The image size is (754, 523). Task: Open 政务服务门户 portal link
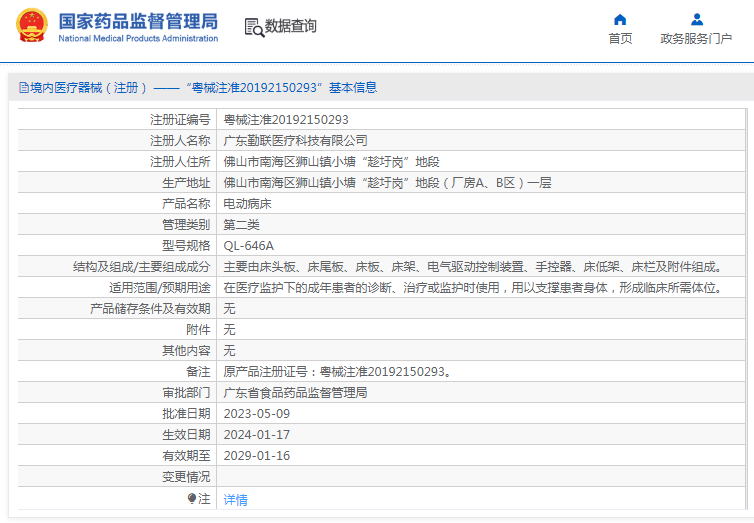coord(696,38)
